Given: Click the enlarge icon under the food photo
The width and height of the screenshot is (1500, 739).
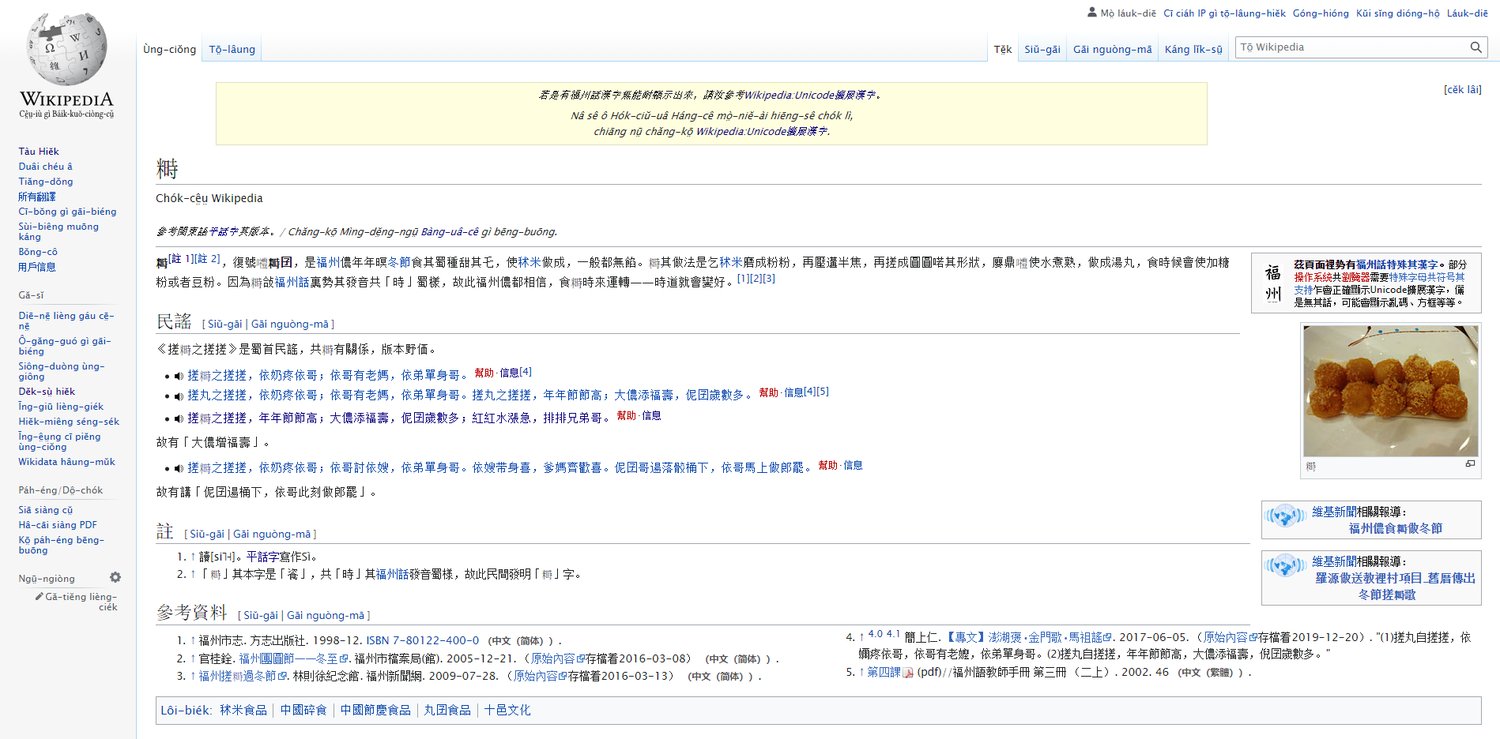Looking at the screenshot, I should (x=1470, y=463).
